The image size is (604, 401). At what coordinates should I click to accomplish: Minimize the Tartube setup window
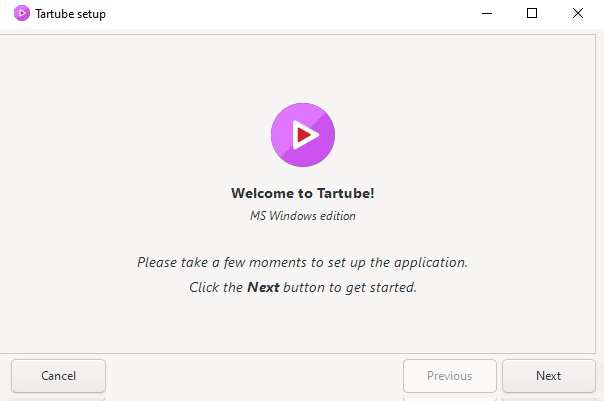coord(487,13)
